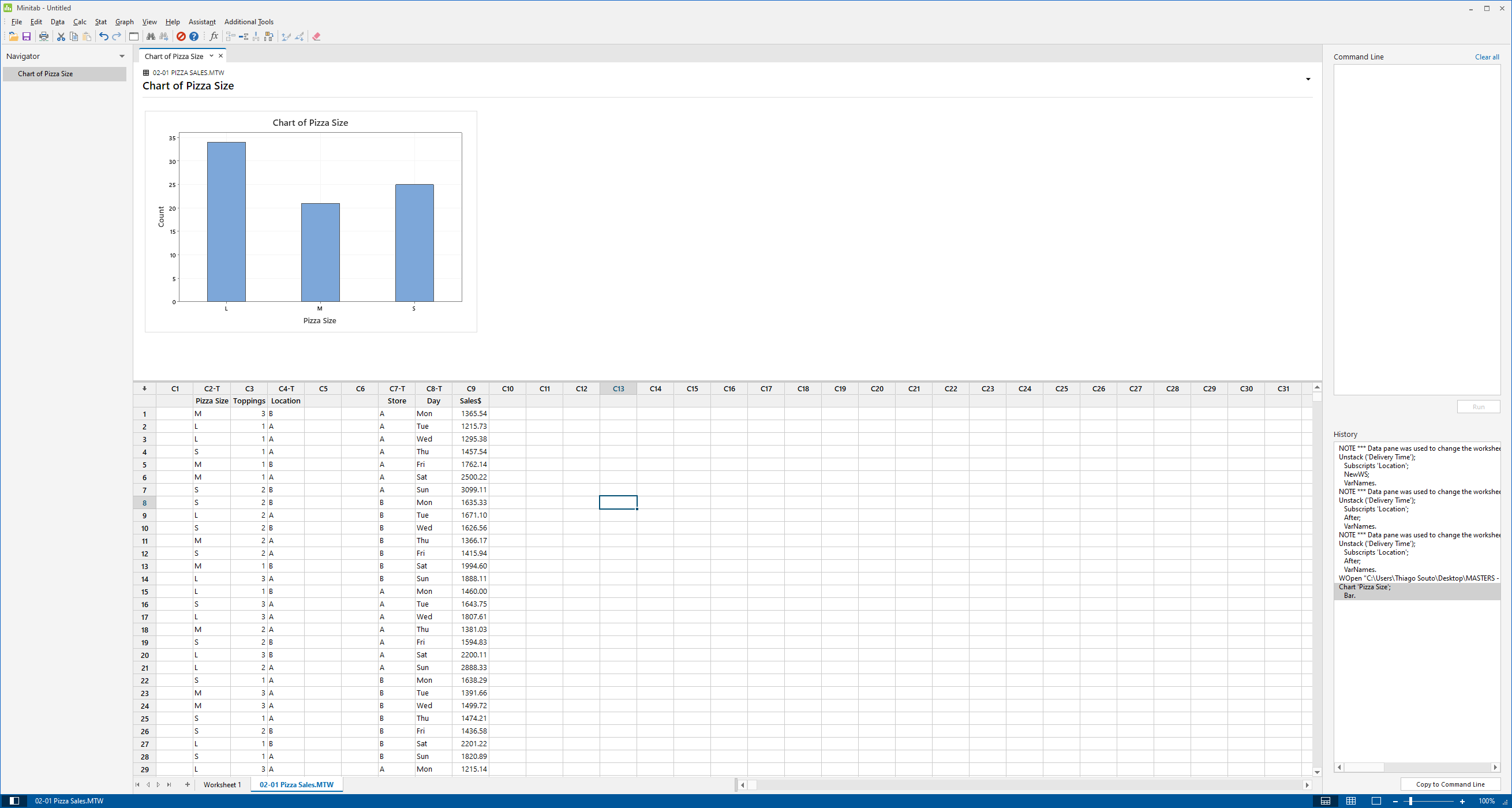Select row 15 header in worksheet
Viewport: 1512px width, 808px height.
click(x=144, y=592)
